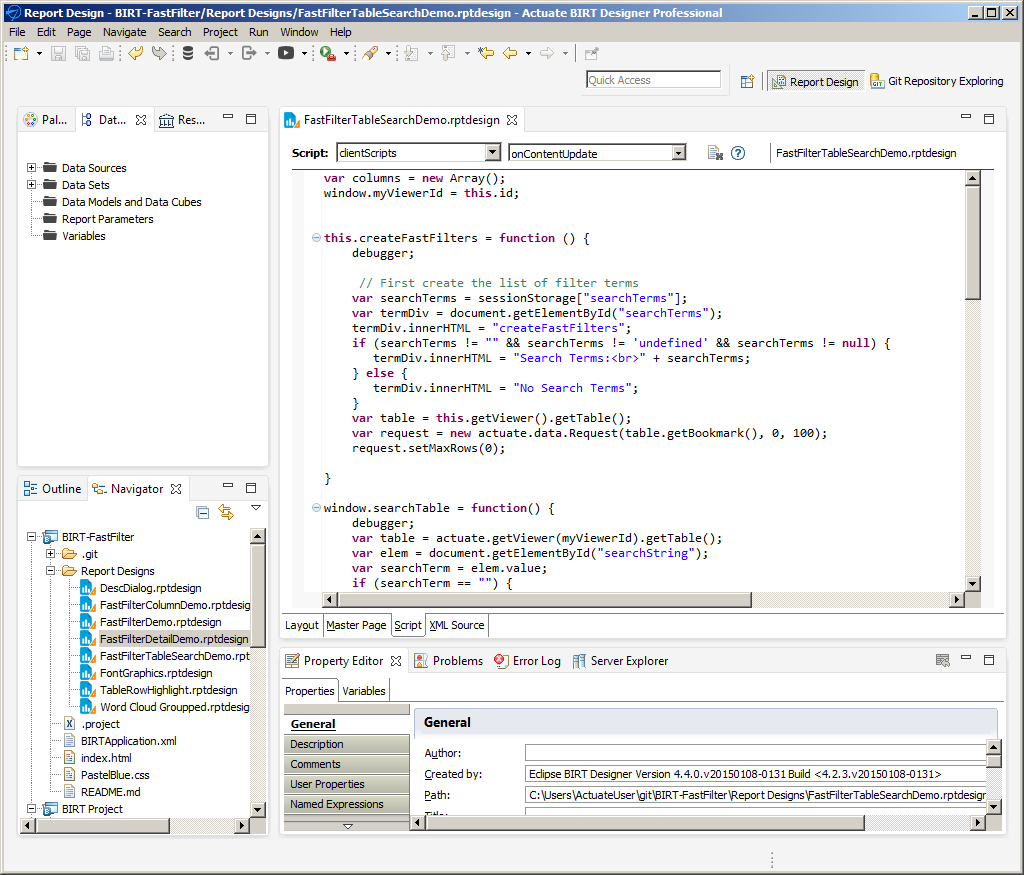The height and width of the screenshot is (875, 1024).
Task: Click the flashlight Search toolbar icon
Action: point(370,54)
